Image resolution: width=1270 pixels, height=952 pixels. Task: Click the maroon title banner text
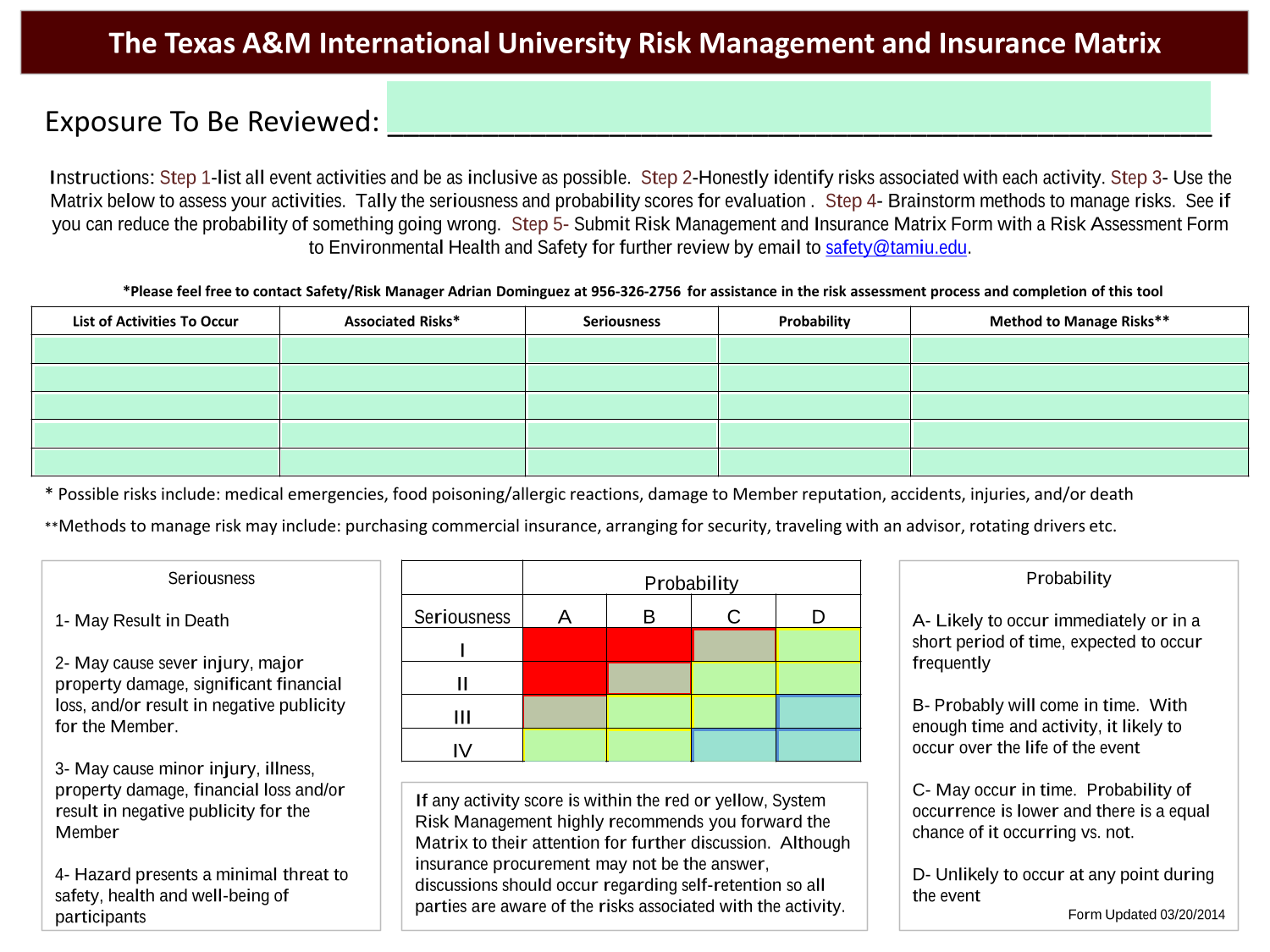coord(635,43)
